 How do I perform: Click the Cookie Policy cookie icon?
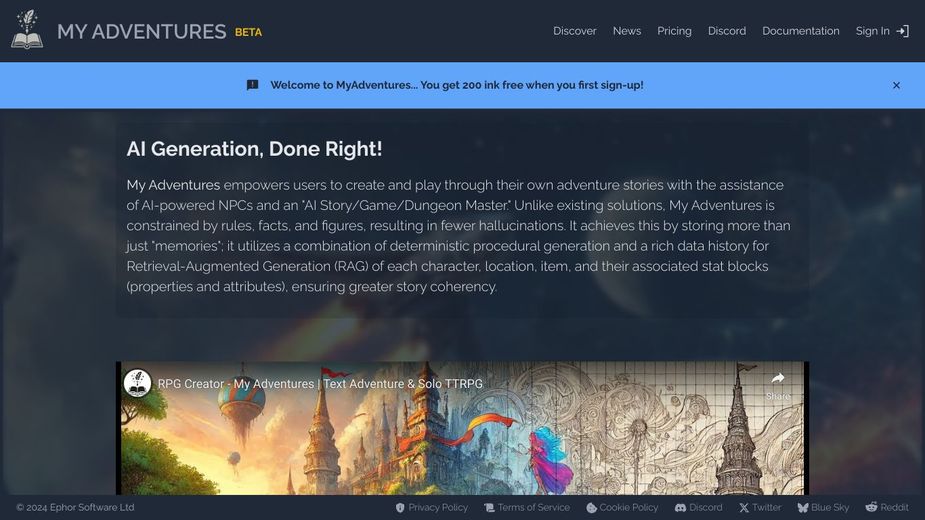pos(591,508)
